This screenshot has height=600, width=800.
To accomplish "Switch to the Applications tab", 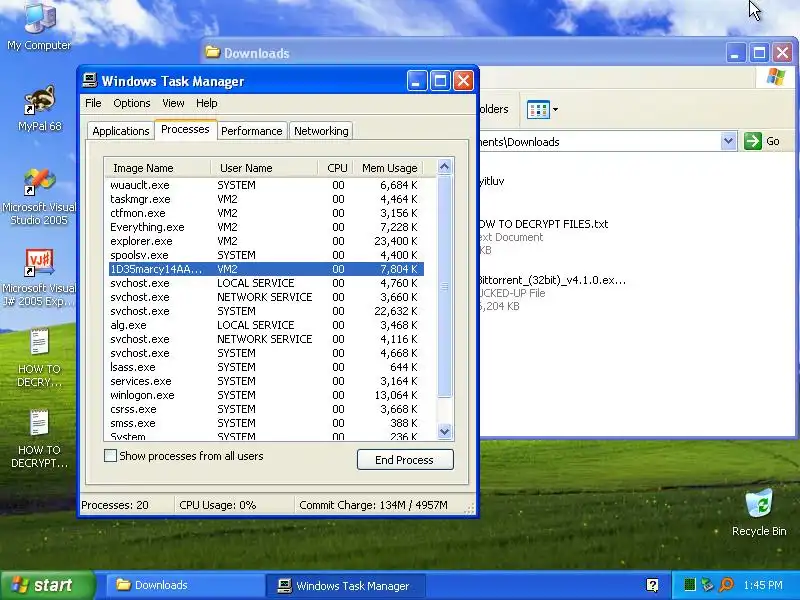I will tap(120, 131).
